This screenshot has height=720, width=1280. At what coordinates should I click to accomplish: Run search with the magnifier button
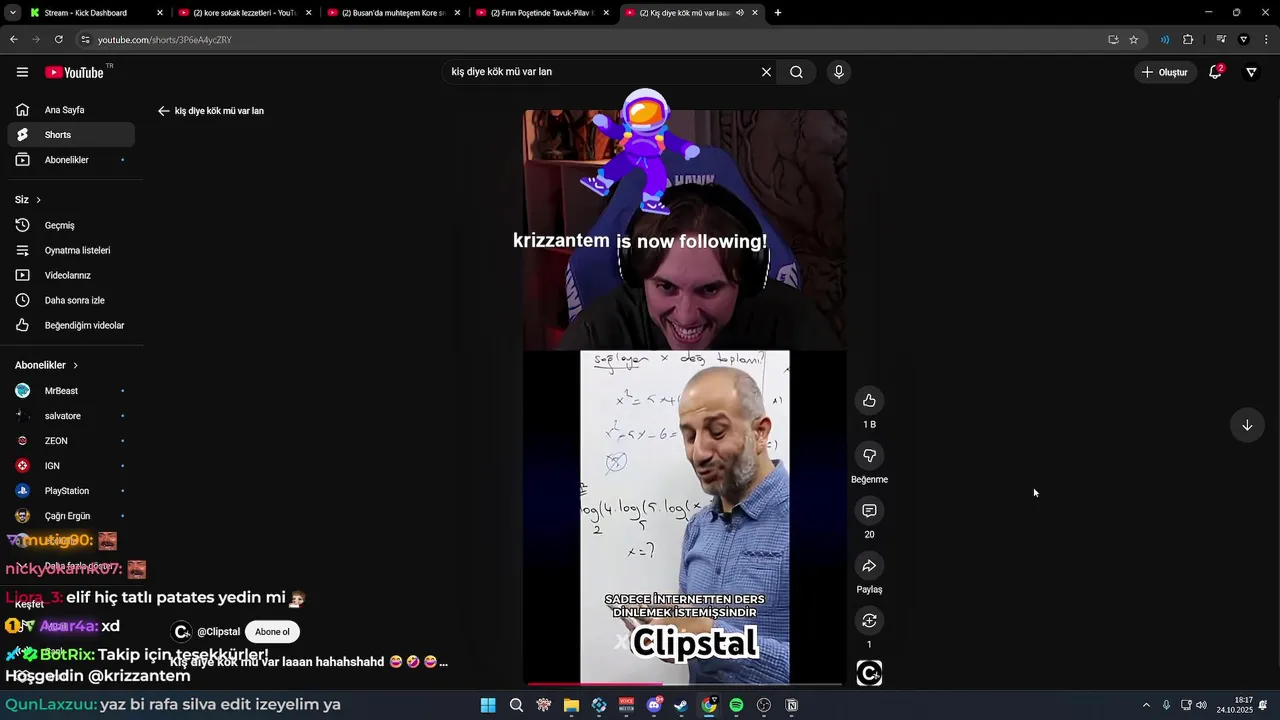click(796, 72)
